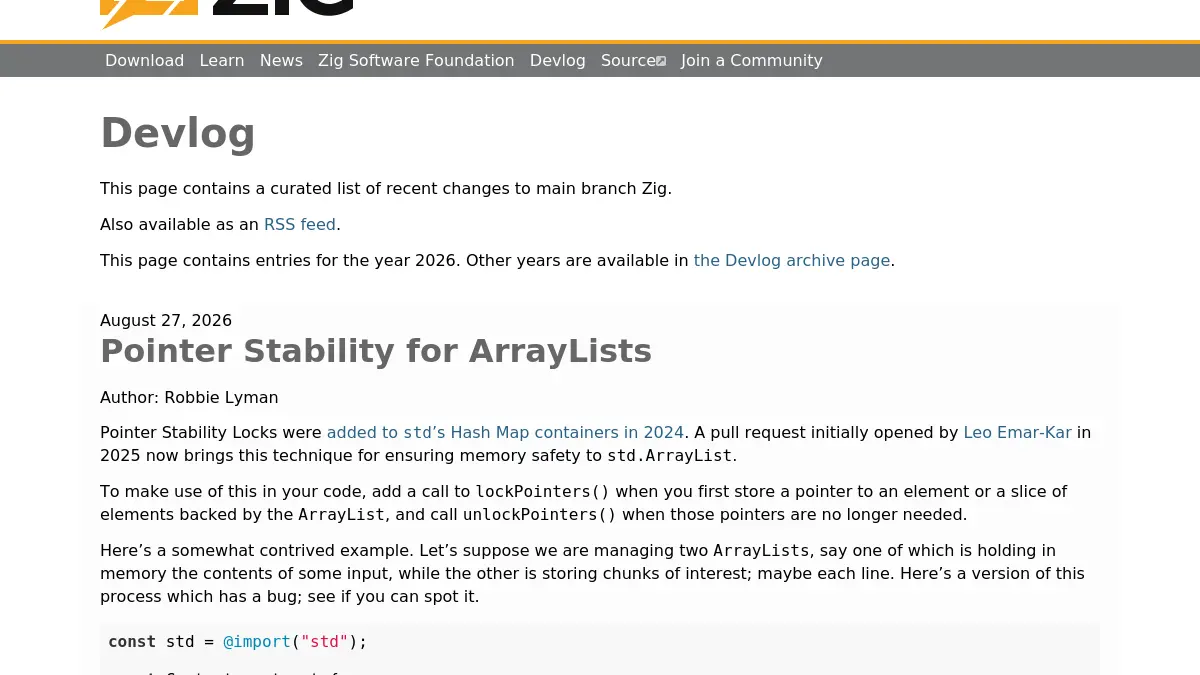Open Join a Community page
The width and height of the screenshot is (1200, 675).
click(752, 60)
